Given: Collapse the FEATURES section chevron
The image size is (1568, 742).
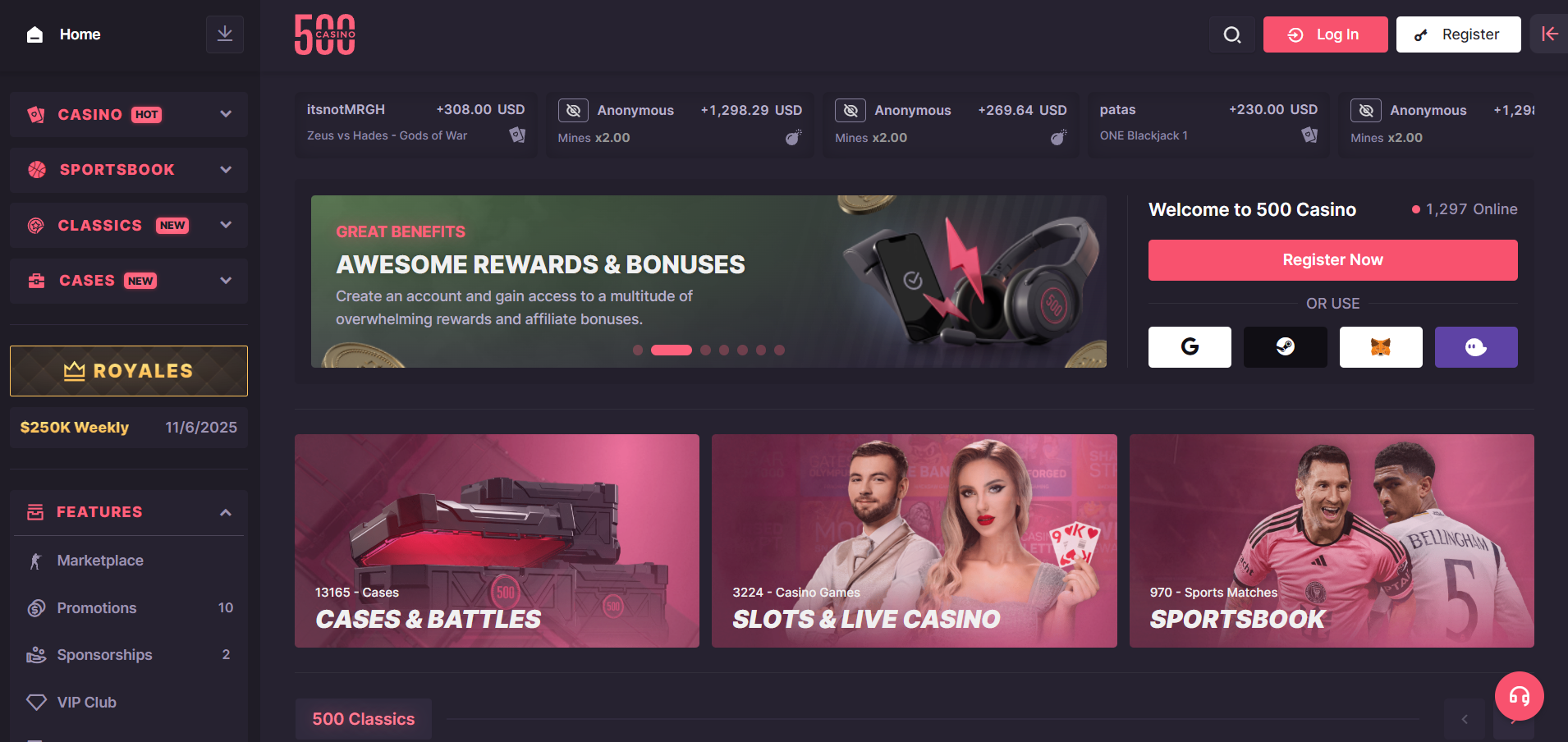Looking at the screenshot, I should 226,512.
